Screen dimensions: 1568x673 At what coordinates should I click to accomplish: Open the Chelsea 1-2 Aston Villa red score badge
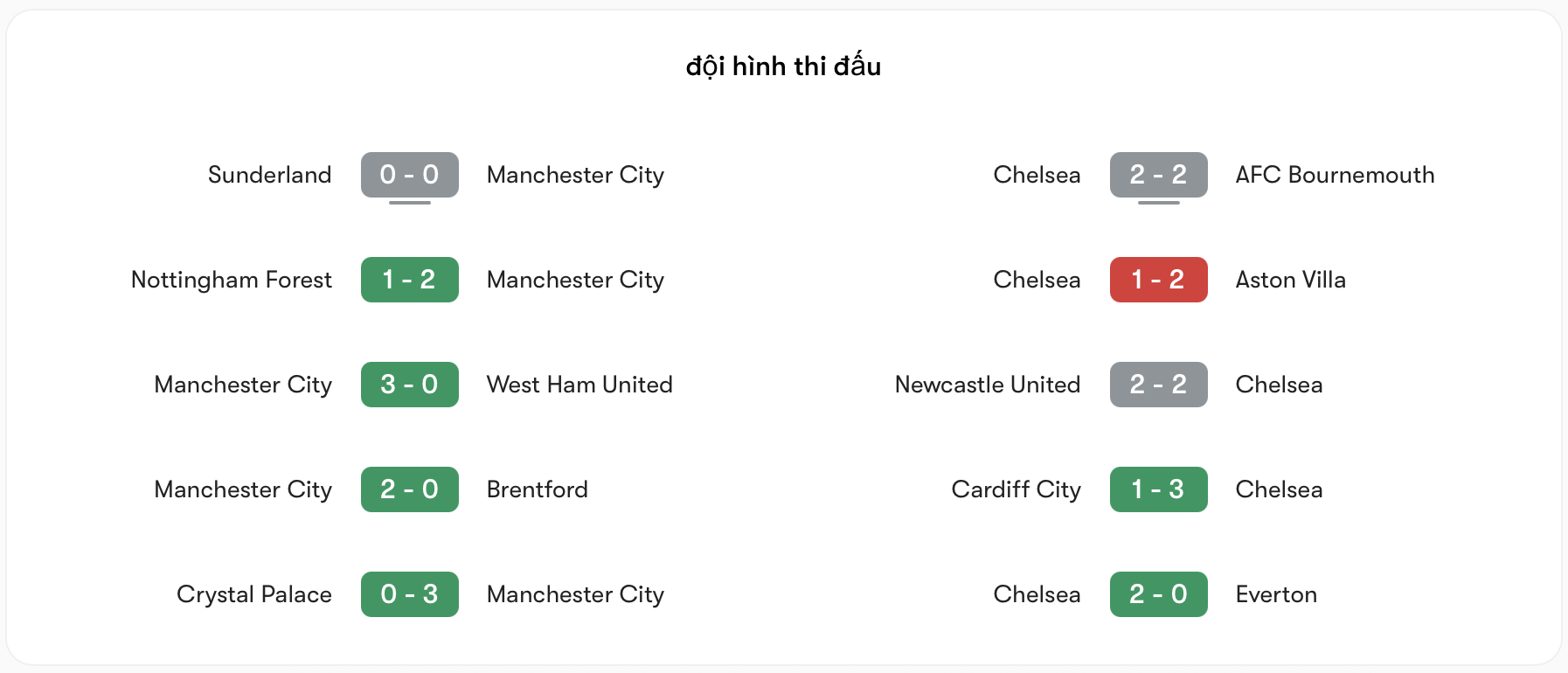click(1158, 280)
